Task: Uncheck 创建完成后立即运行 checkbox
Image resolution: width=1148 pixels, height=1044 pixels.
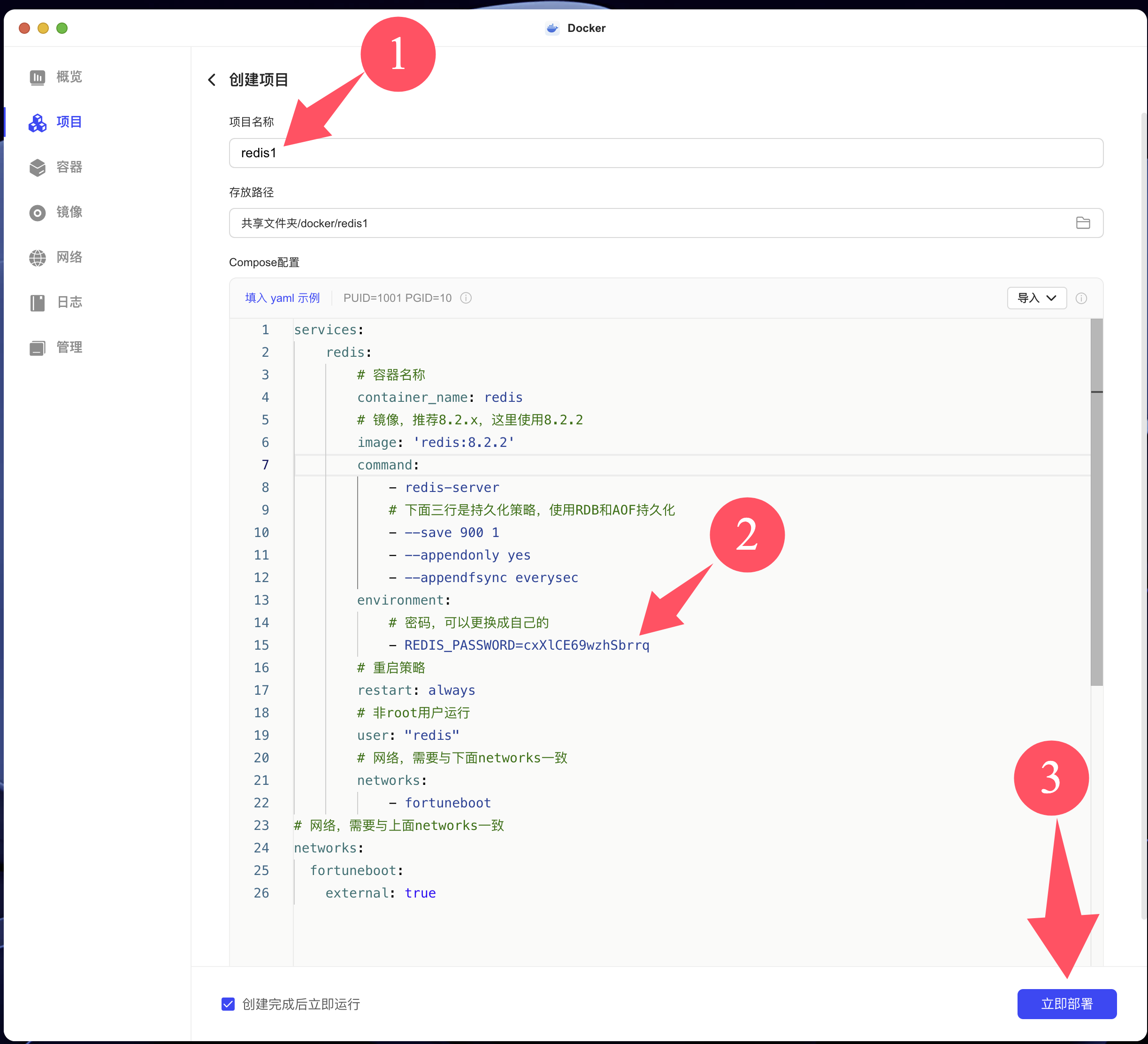Action: click(x=228, y=1004)
